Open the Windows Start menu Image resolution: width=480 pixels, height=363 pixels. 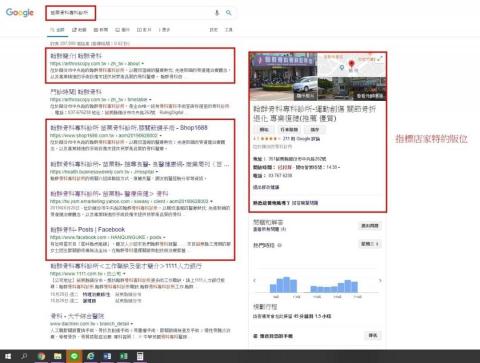[8, 356]
